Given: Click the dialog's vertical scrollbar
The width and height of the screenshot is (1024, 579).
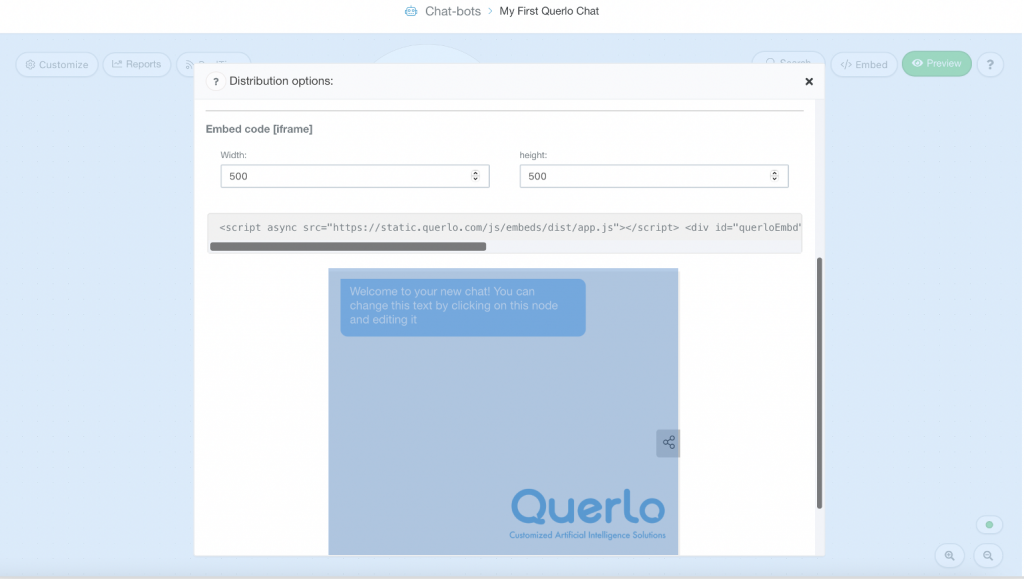Looking at the screenshot, I should 819,383.
